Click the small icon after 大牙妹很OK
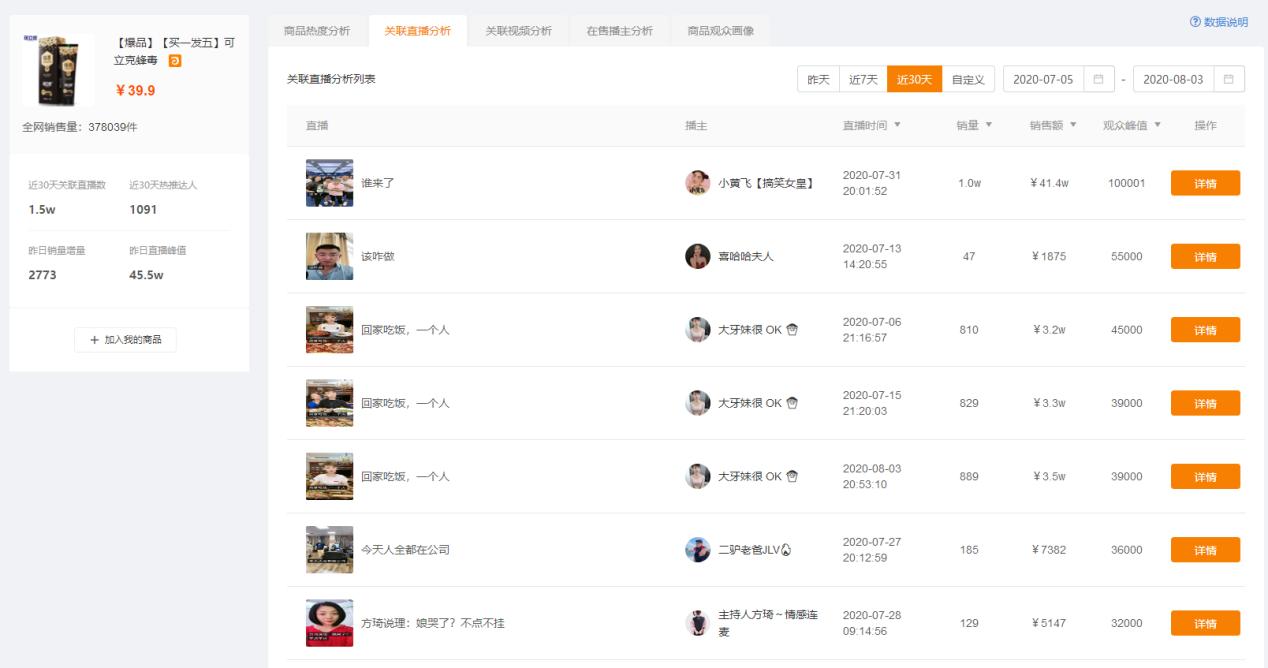Viewport: 1268px width, 668px height. tap(791, 329)
